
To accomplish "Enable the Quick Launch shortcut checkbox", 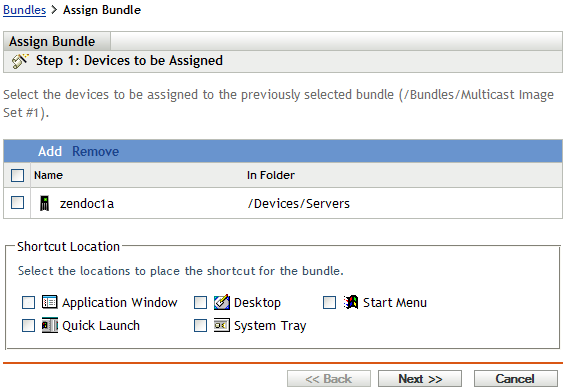I will click(x=29, y=326).
